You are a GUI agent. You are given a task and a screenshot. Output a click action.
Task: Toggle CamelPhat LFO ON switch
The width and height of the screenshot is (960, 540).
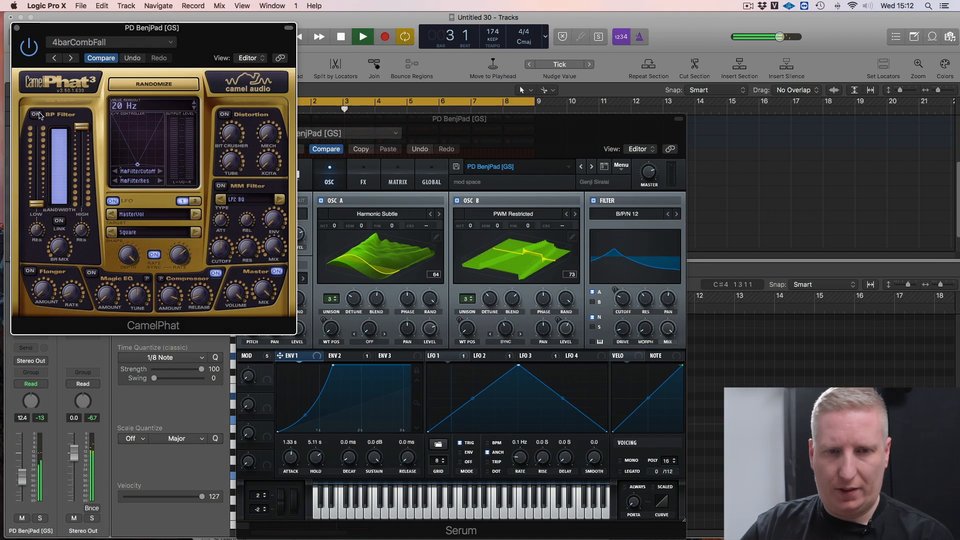click(x=113, y=201)
